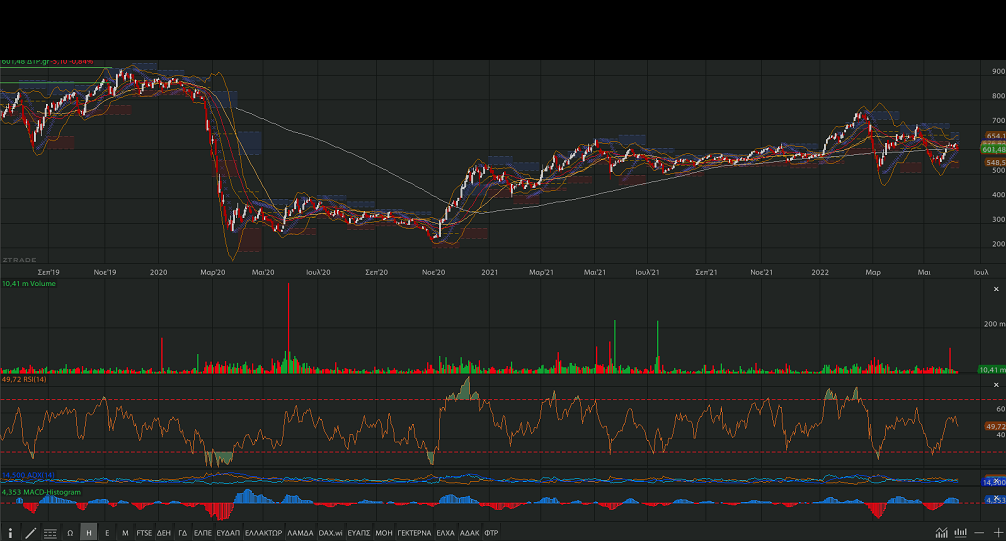Image resolution: width=1006 pixels, height=541 pixels.
Task: Zoom in with the plus icon
Action: pos(997,533)
